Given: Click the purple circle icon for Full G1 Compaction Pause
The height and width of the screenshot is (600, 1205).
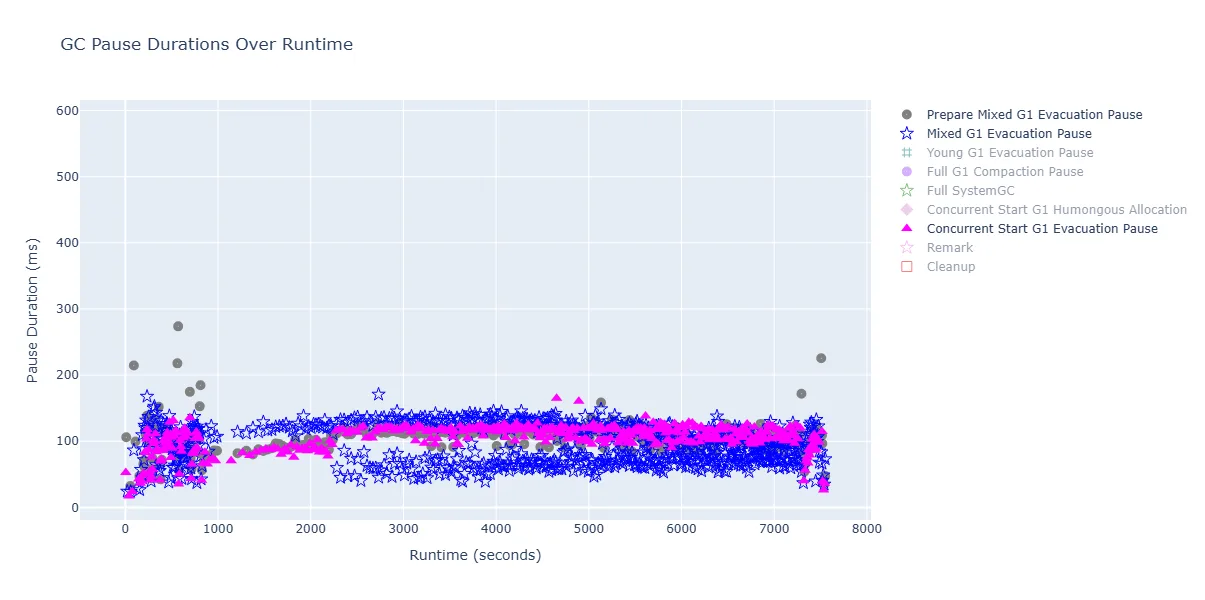Looking at the screenshot, I should 907,172.
